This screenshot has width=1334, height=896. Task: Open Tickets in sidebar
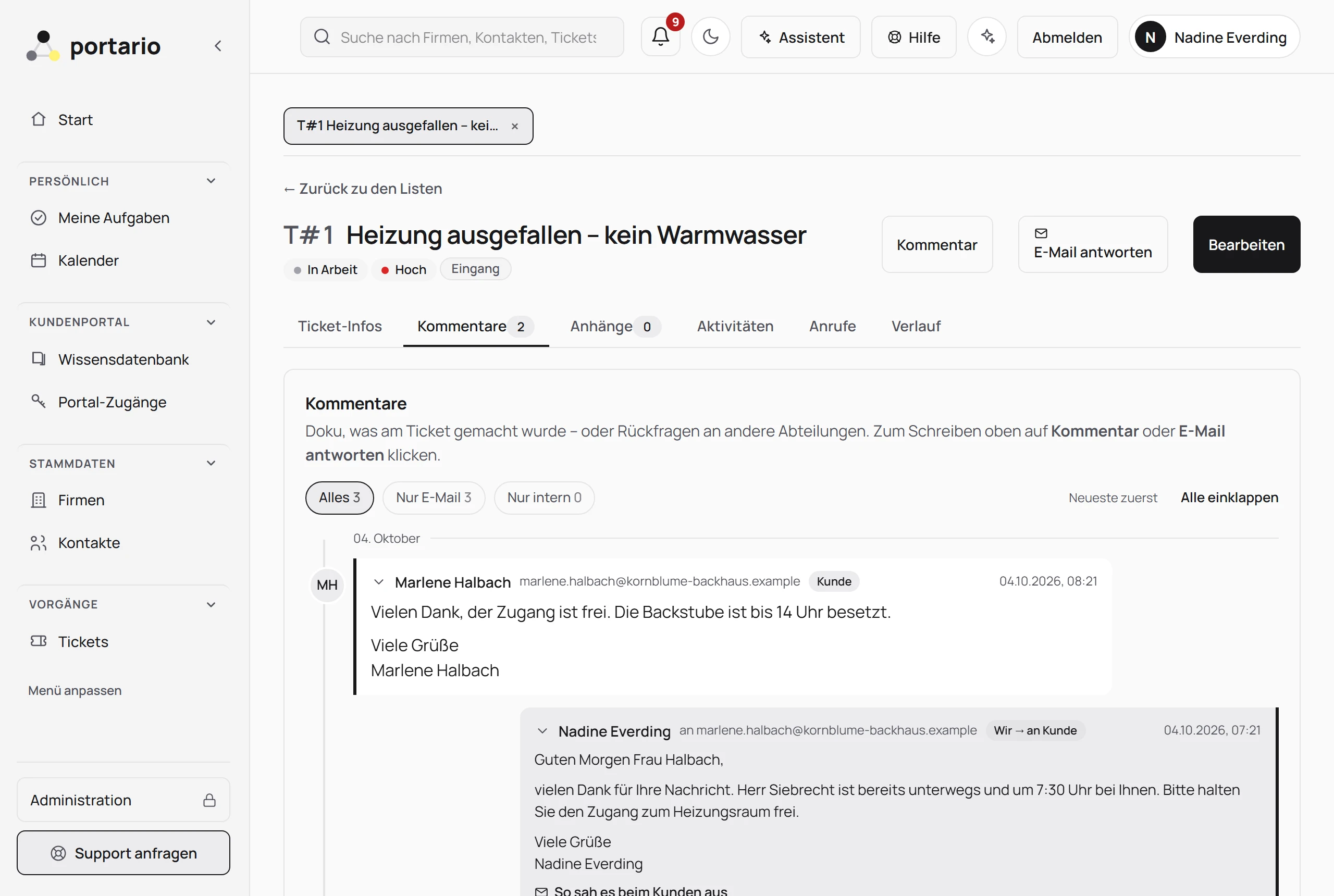pos(123,642)
